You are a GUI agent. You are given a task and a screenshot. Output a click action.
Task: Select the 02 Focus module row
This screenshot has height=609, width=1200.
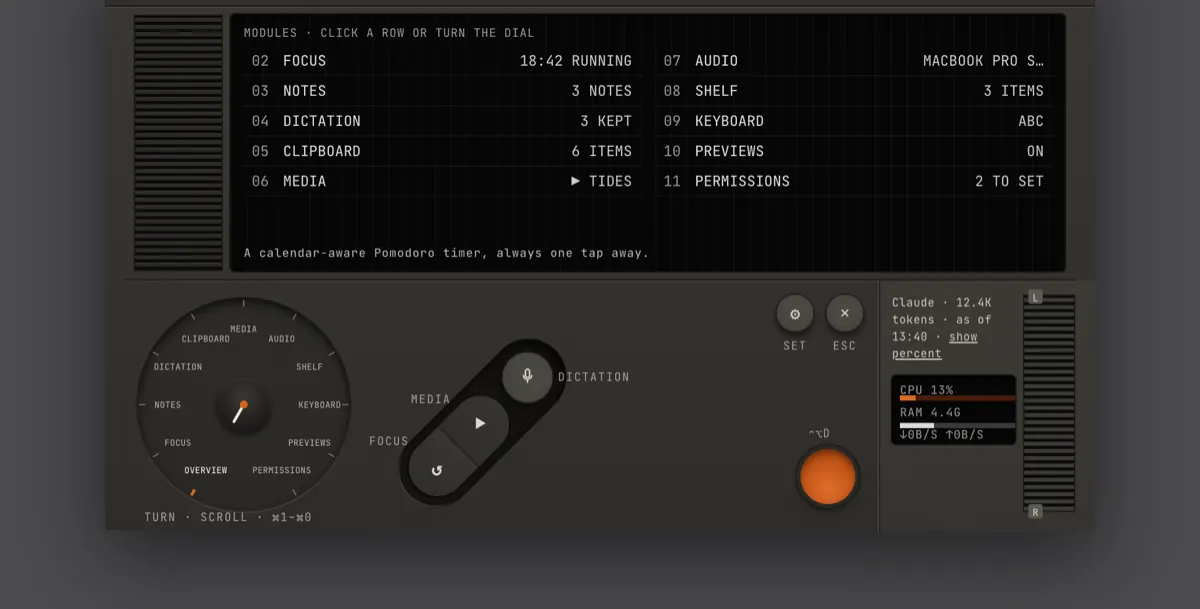click(442, 61)
